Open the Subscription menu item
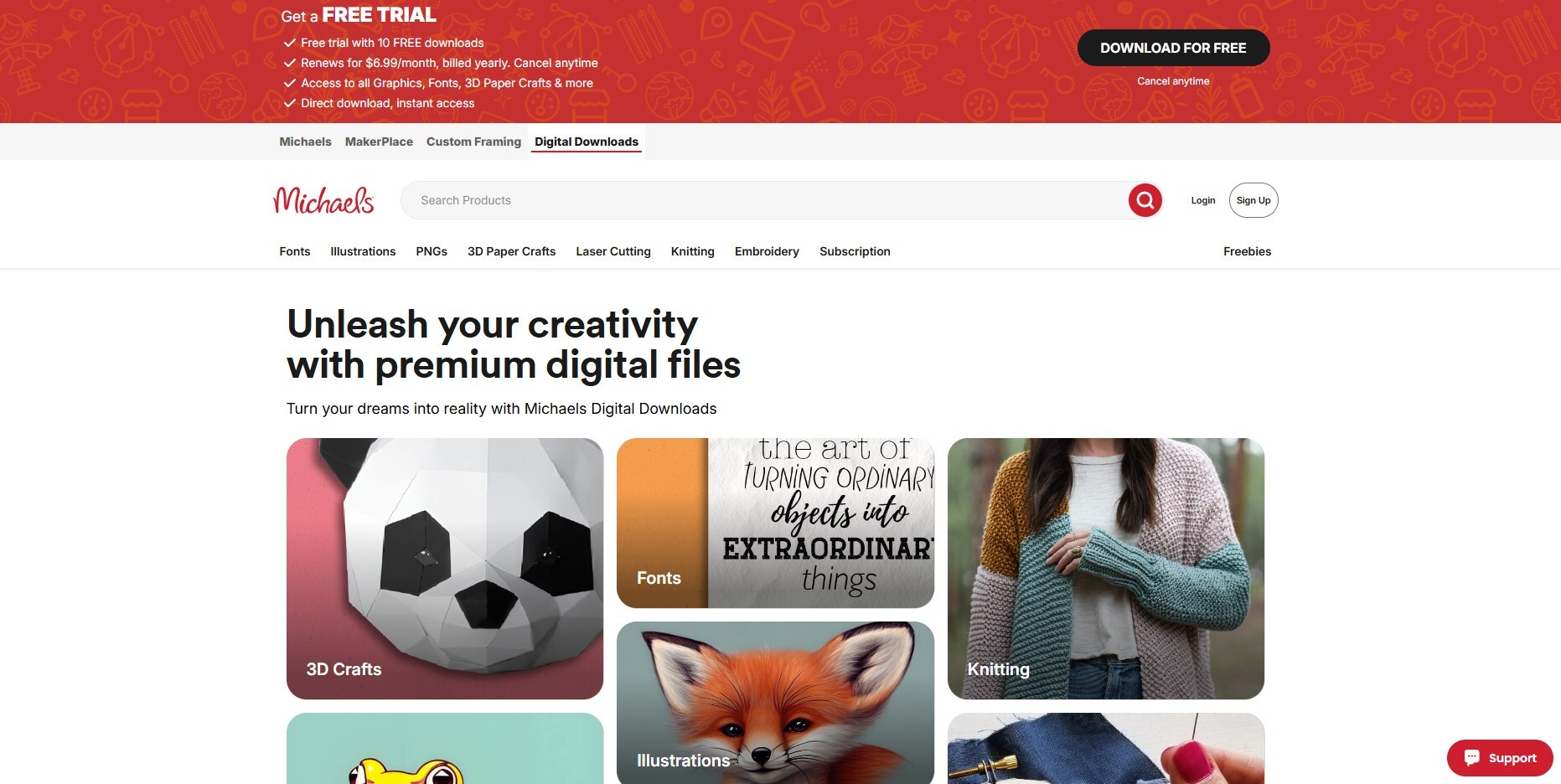Viewport: 1561px width, 784px height. (x=855, y=251)
